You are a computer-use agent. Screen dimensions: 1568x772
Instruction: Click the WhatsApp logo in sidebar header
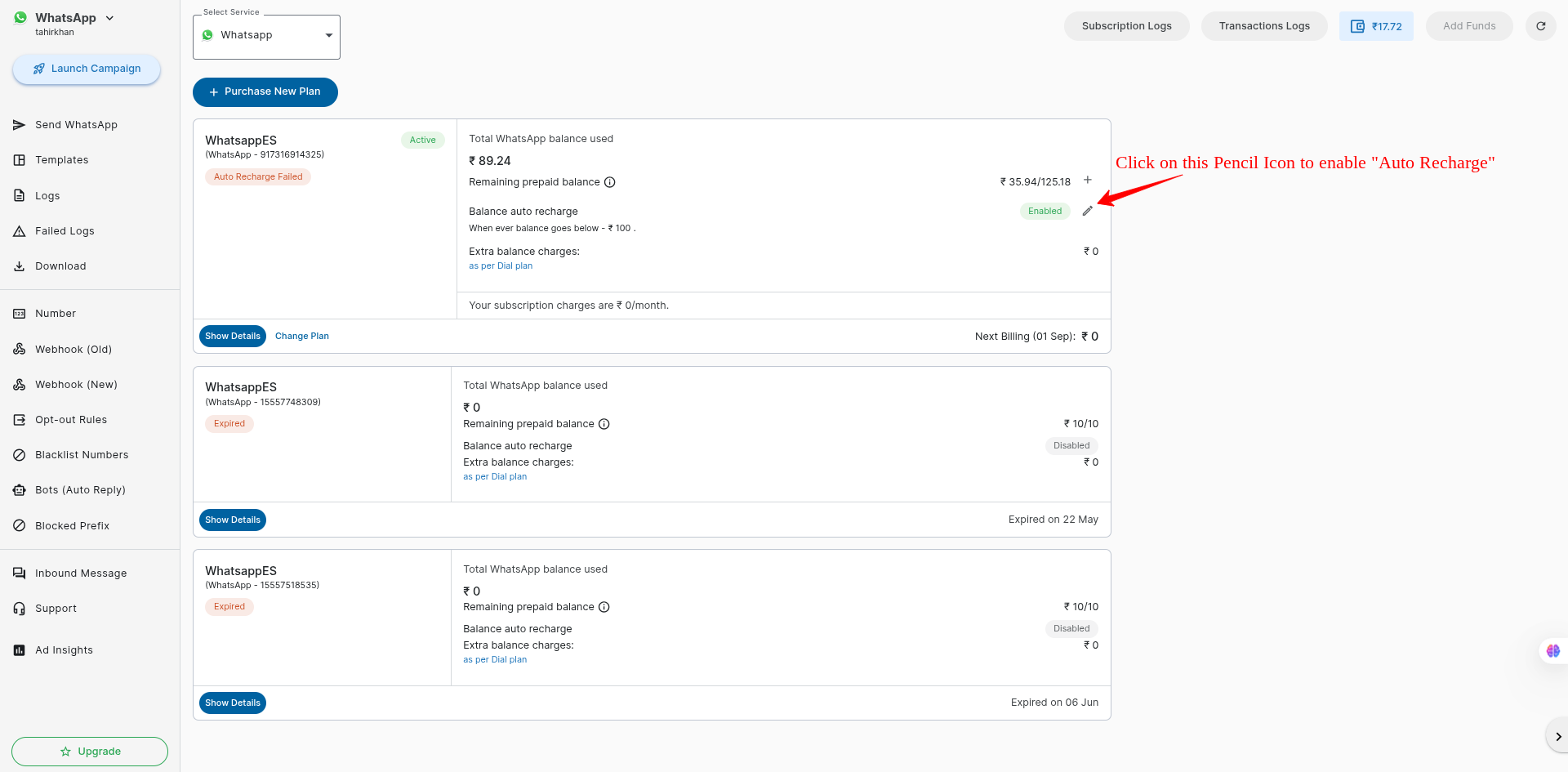tap(20, 18)
